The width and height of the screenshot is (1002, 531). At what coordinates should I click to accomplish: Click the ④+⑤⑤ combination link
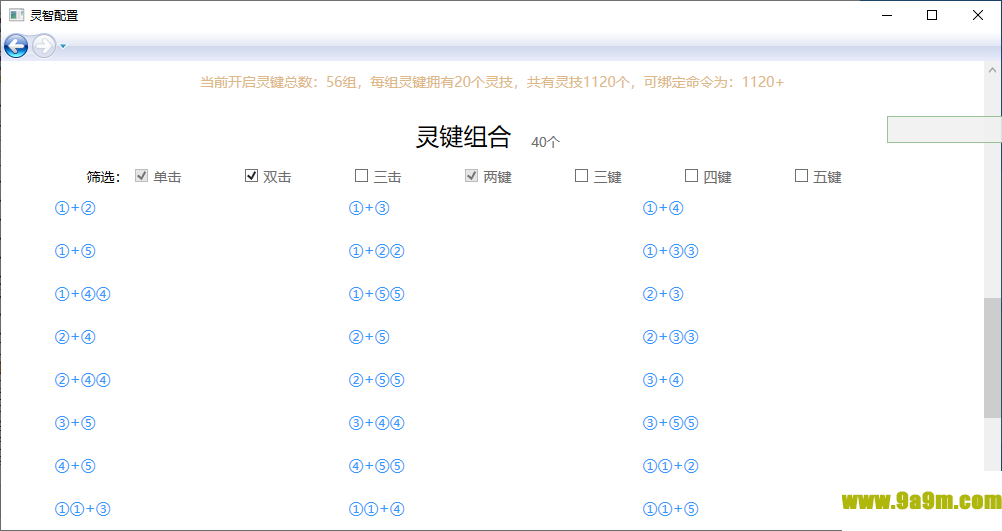376,466
